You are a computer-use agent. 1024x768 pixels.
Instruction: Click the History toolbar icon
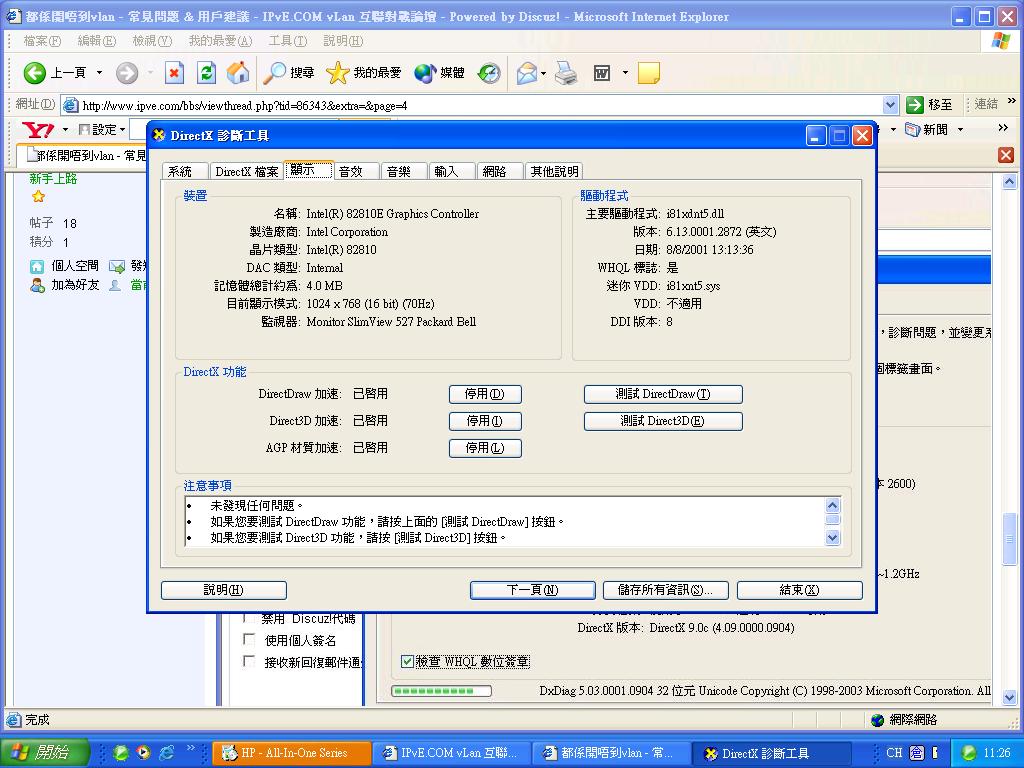(x=489, y=72)
